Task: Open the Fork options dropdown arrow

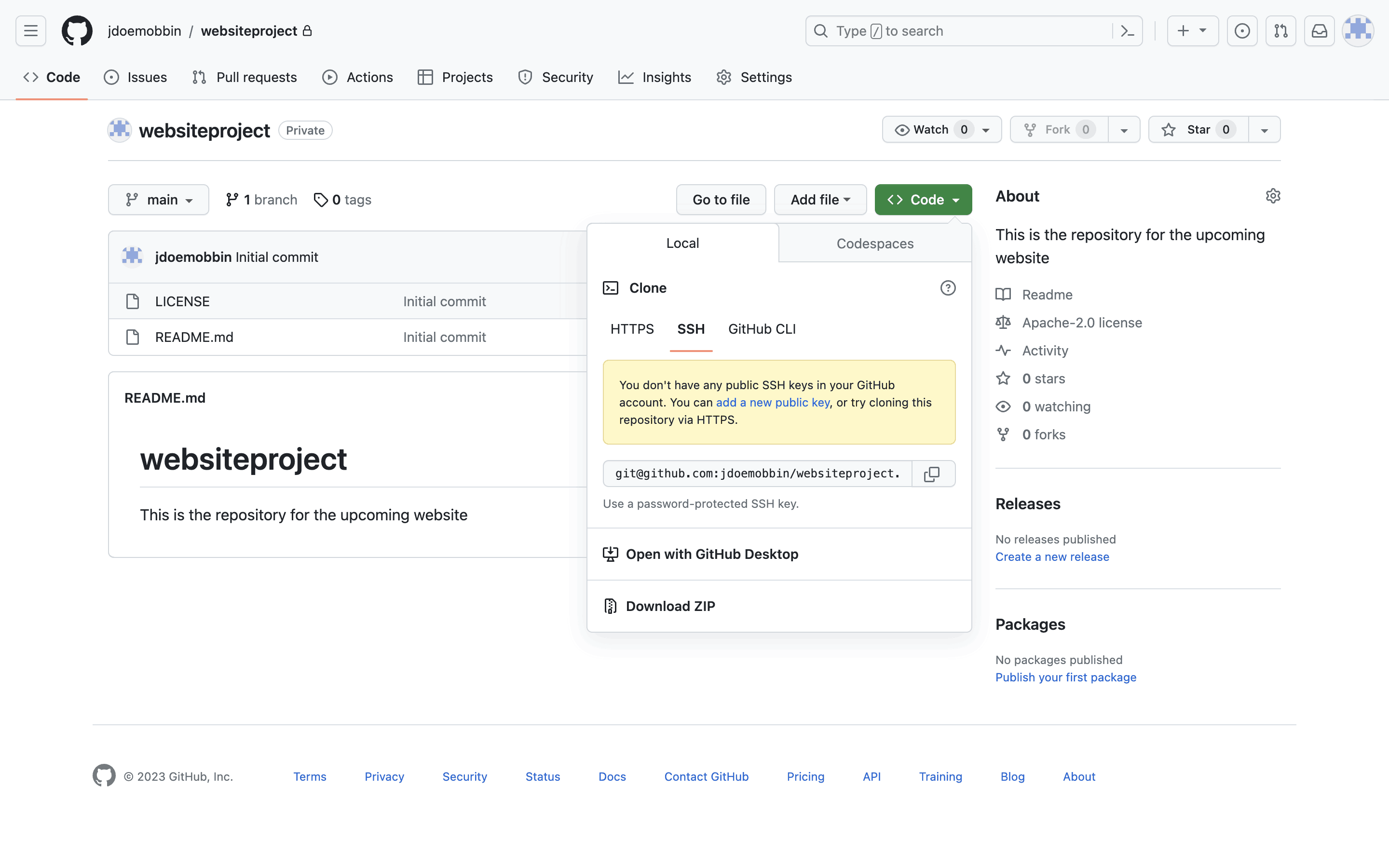Action: point(1124,130)
